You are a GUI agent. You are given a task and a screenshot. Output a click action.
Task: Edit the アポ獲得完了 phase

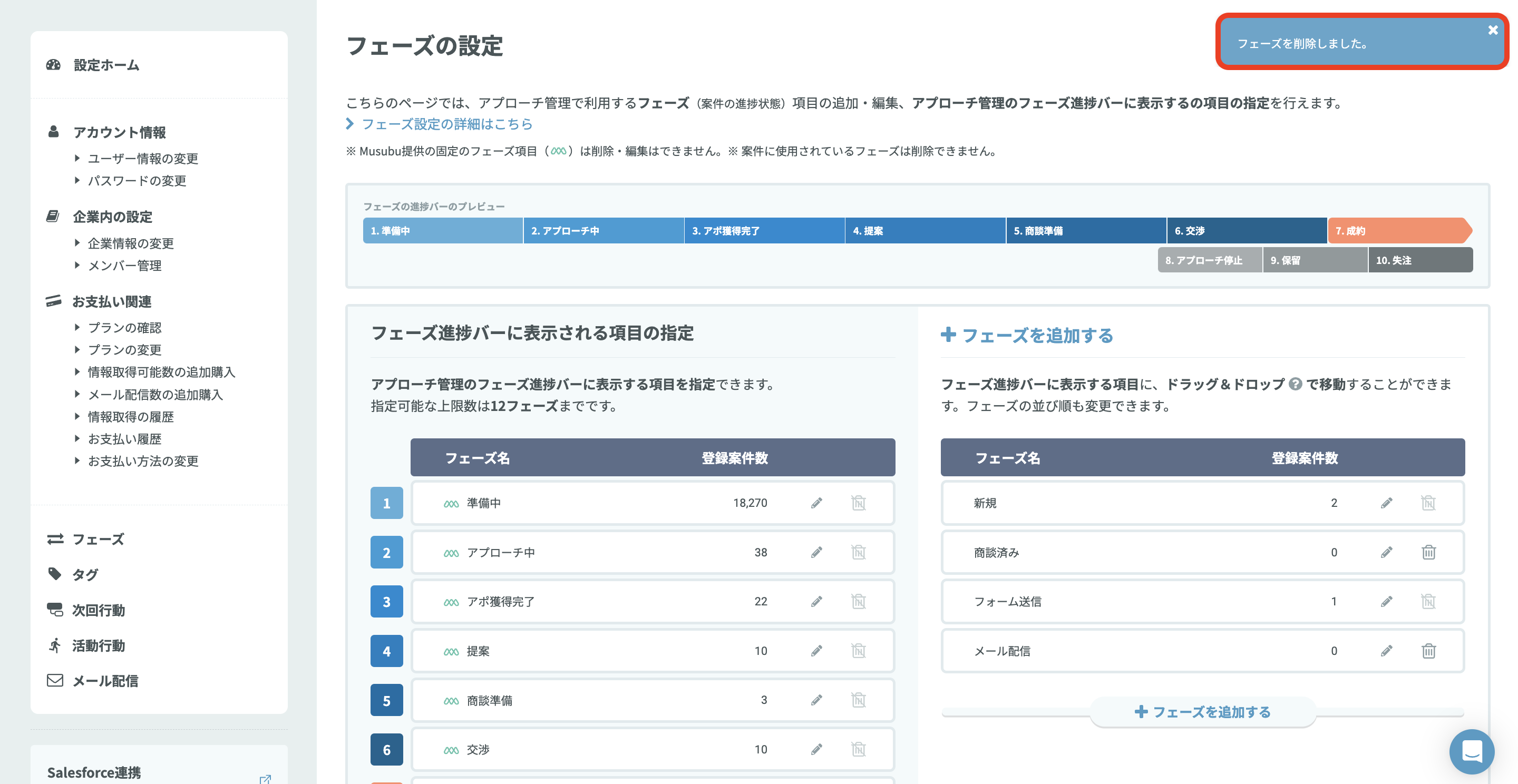click(x=816, y=601)
